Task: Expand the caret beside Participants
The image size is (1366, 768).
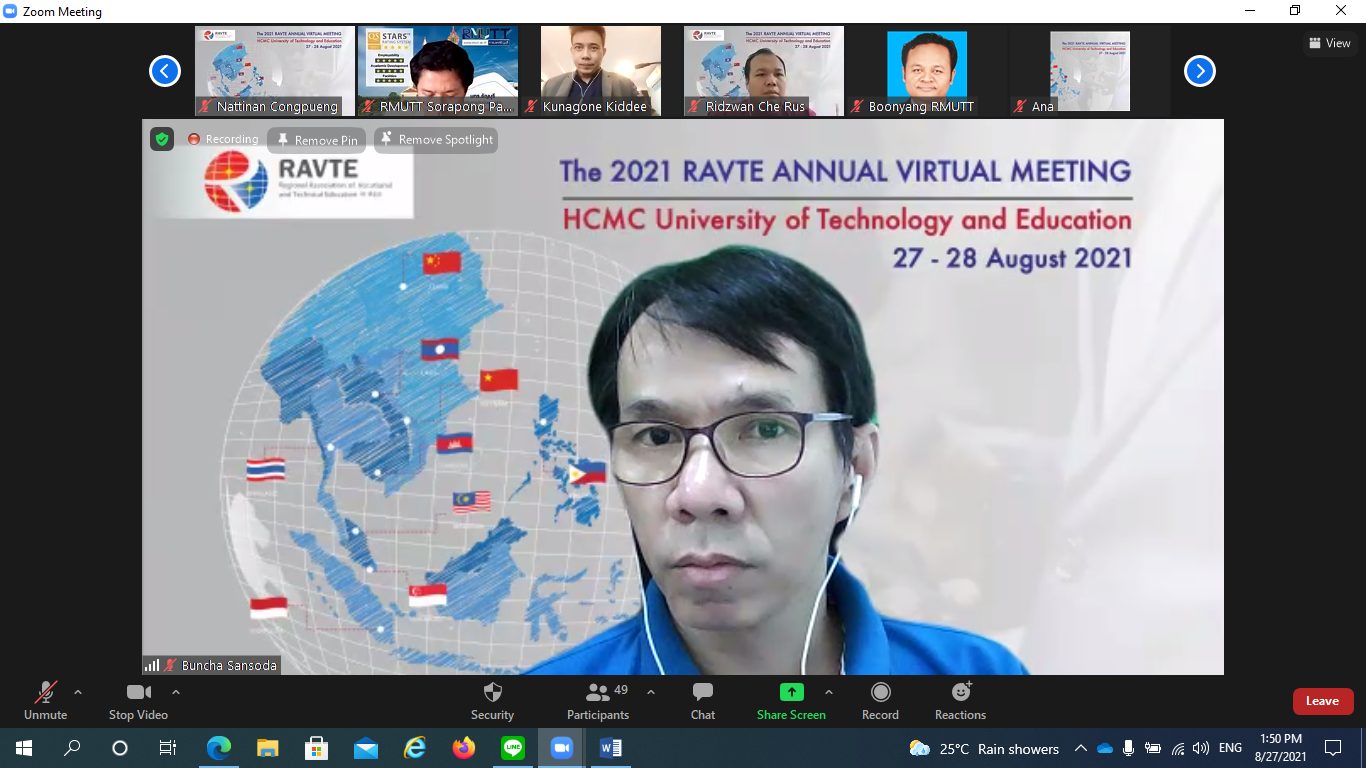Action: (x=651, y=692)
